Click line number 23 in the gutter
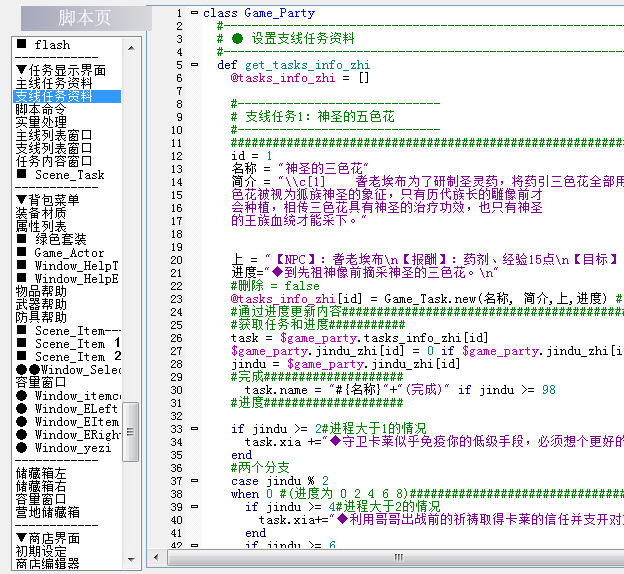The width and height of the screenshot is (624, 574). (177, 299)
